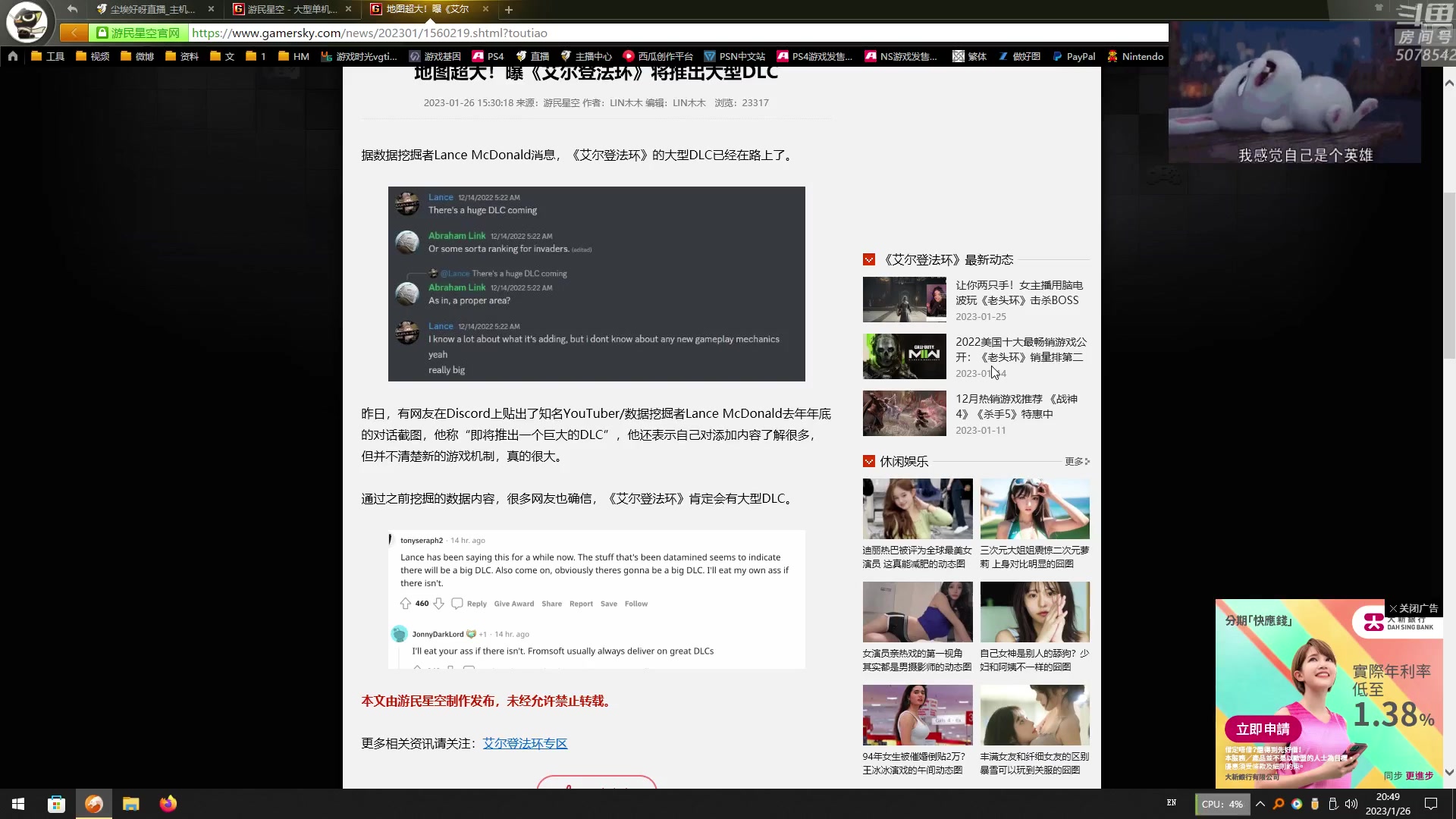Click the 游民星空官网 site identity badge

(x=139, y=33)
